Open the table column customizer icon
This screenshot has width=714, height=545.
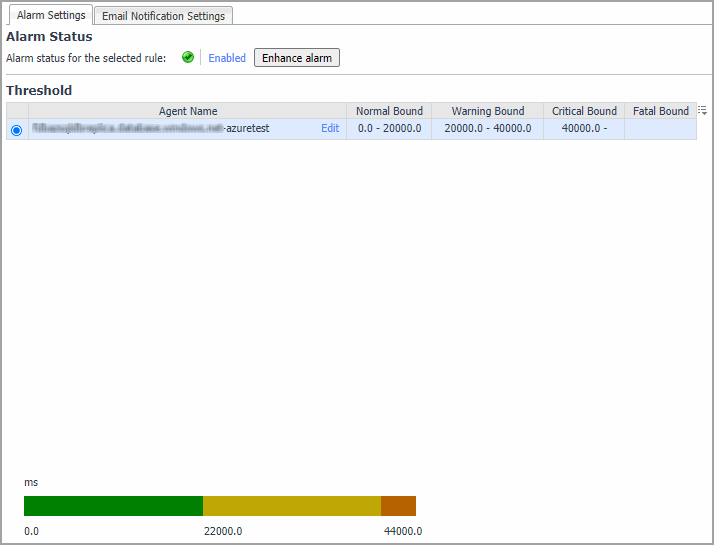pos(703,110)
